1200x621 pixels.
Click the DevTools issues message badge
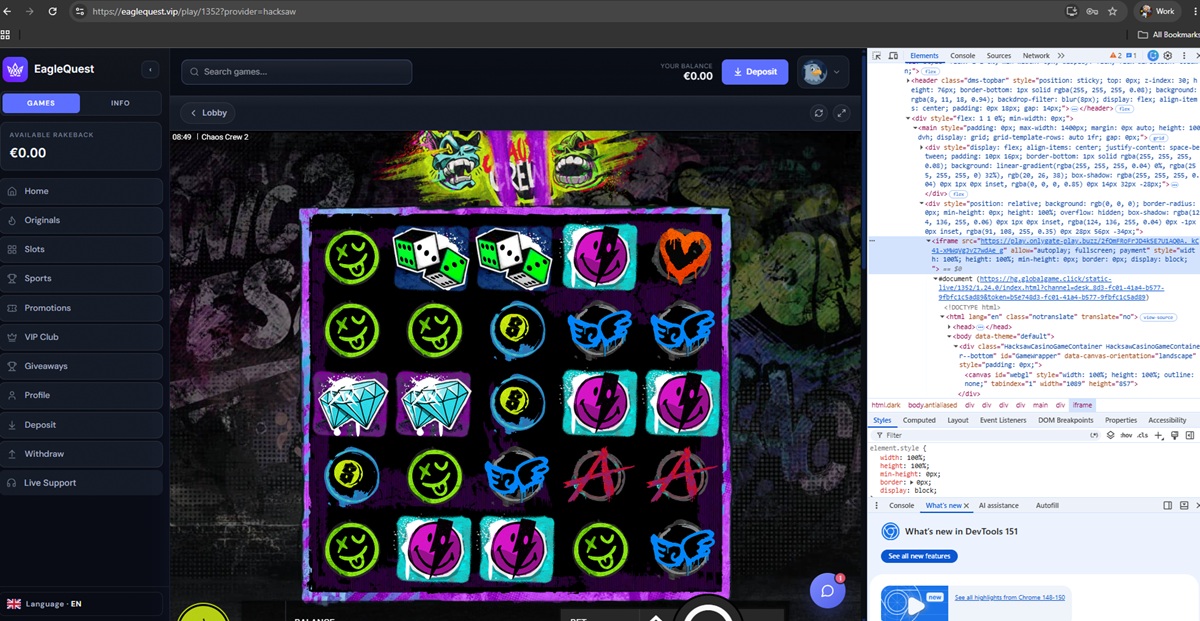(1131, 56)
